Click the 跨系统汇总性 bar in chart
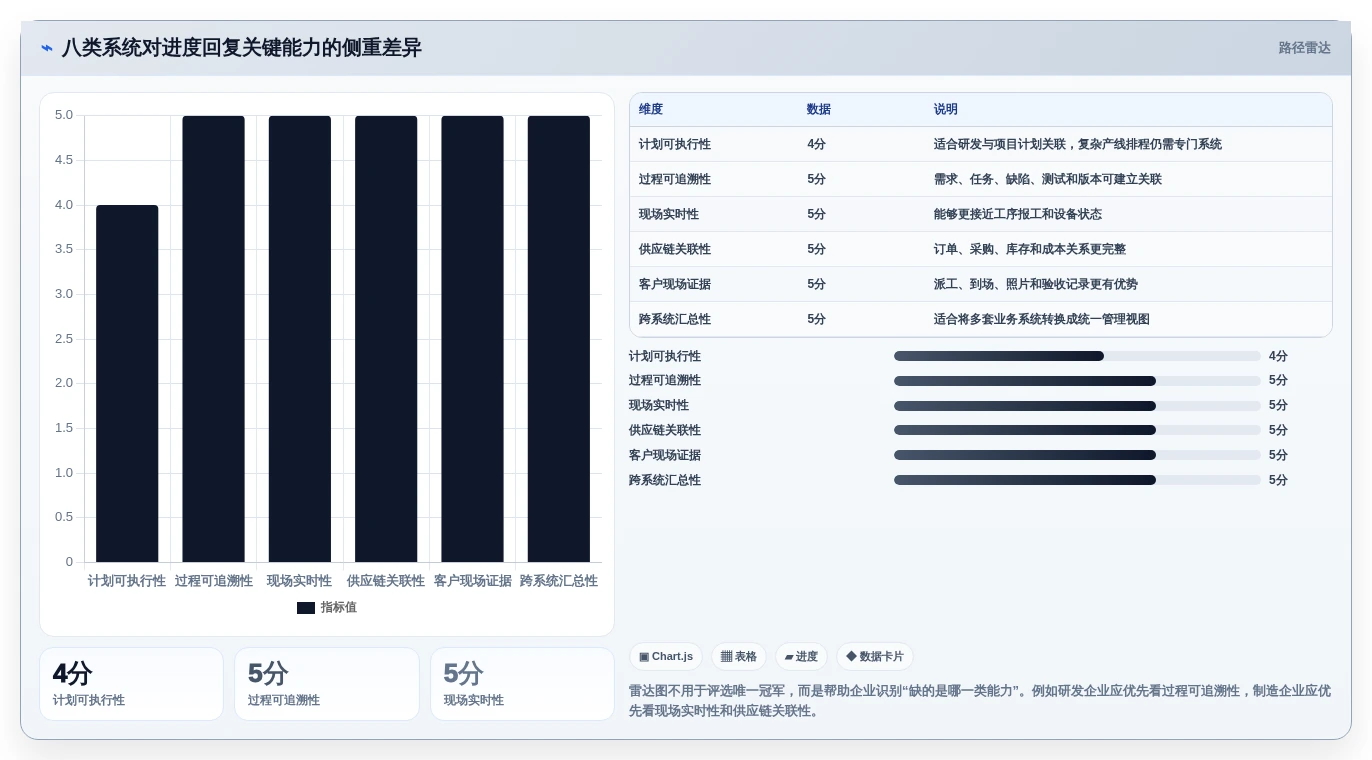Screen dimensions: 1372x760 [x=559, y=339]
